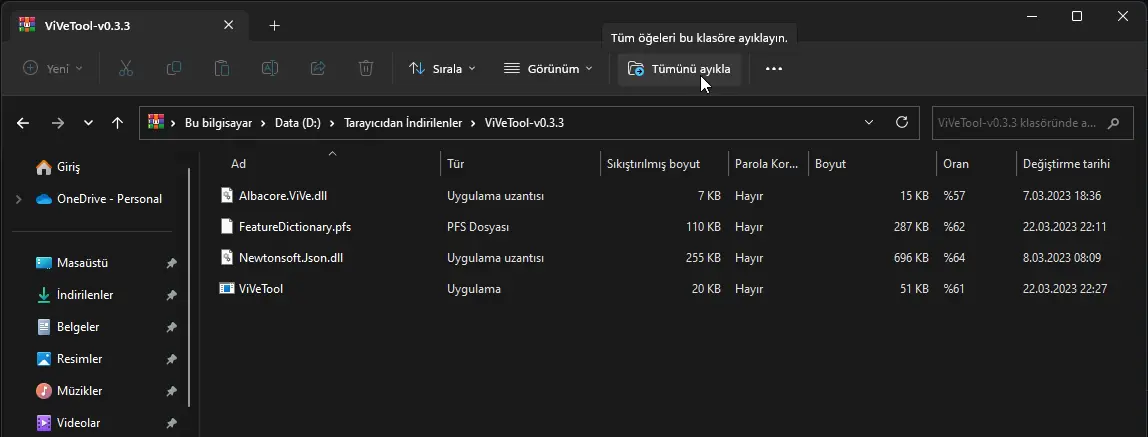The width and height of the screenshot is (1148, 437).
Task: Open the Görünüm view dropdown
Action: click(x=548, y=68)
